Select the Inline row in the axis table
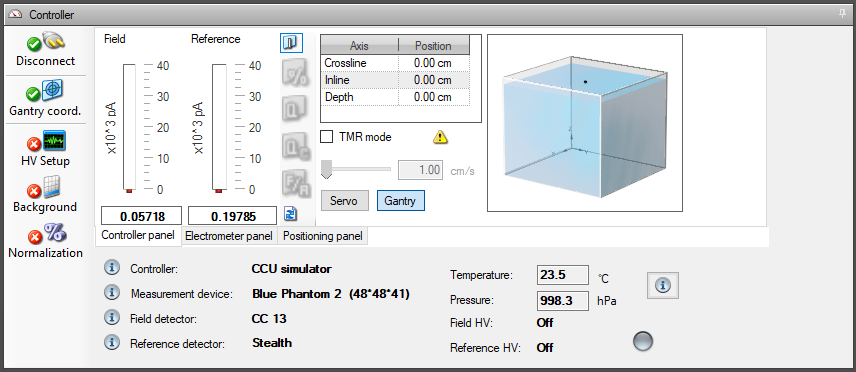 [395, 80]
